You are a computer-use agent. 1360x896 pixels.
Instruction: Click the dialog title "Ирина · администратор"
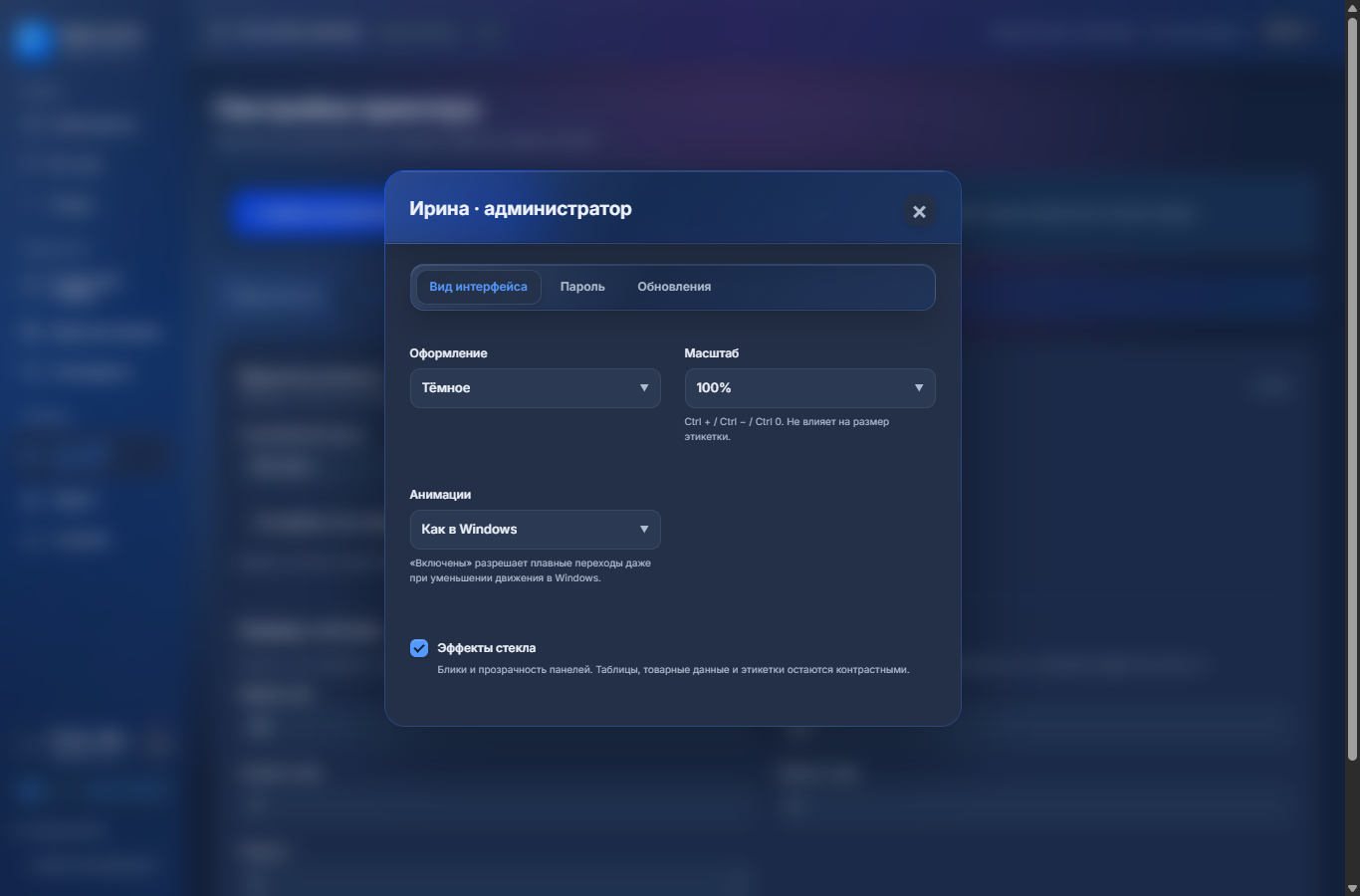pos(521,209)
